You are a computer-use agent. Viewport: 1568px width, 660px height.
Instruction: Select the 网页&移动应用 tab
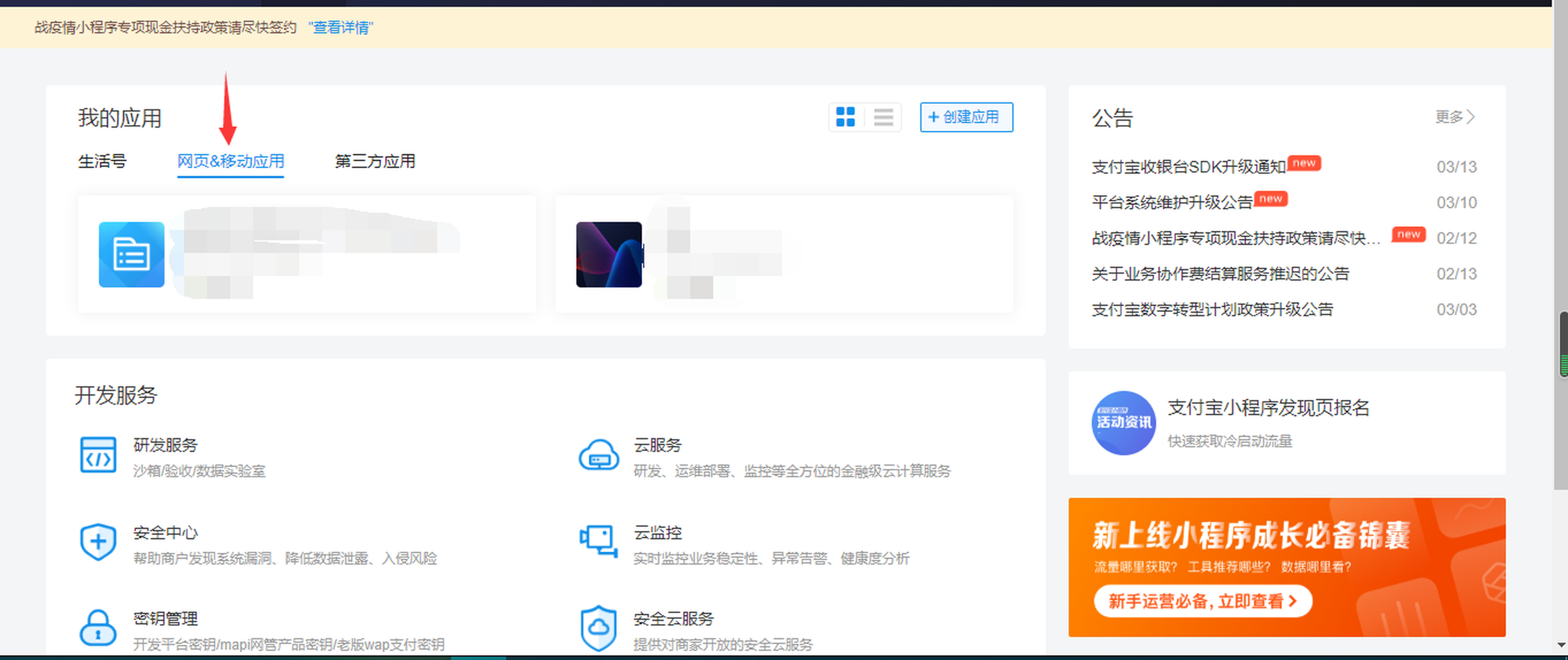(231, 161)
